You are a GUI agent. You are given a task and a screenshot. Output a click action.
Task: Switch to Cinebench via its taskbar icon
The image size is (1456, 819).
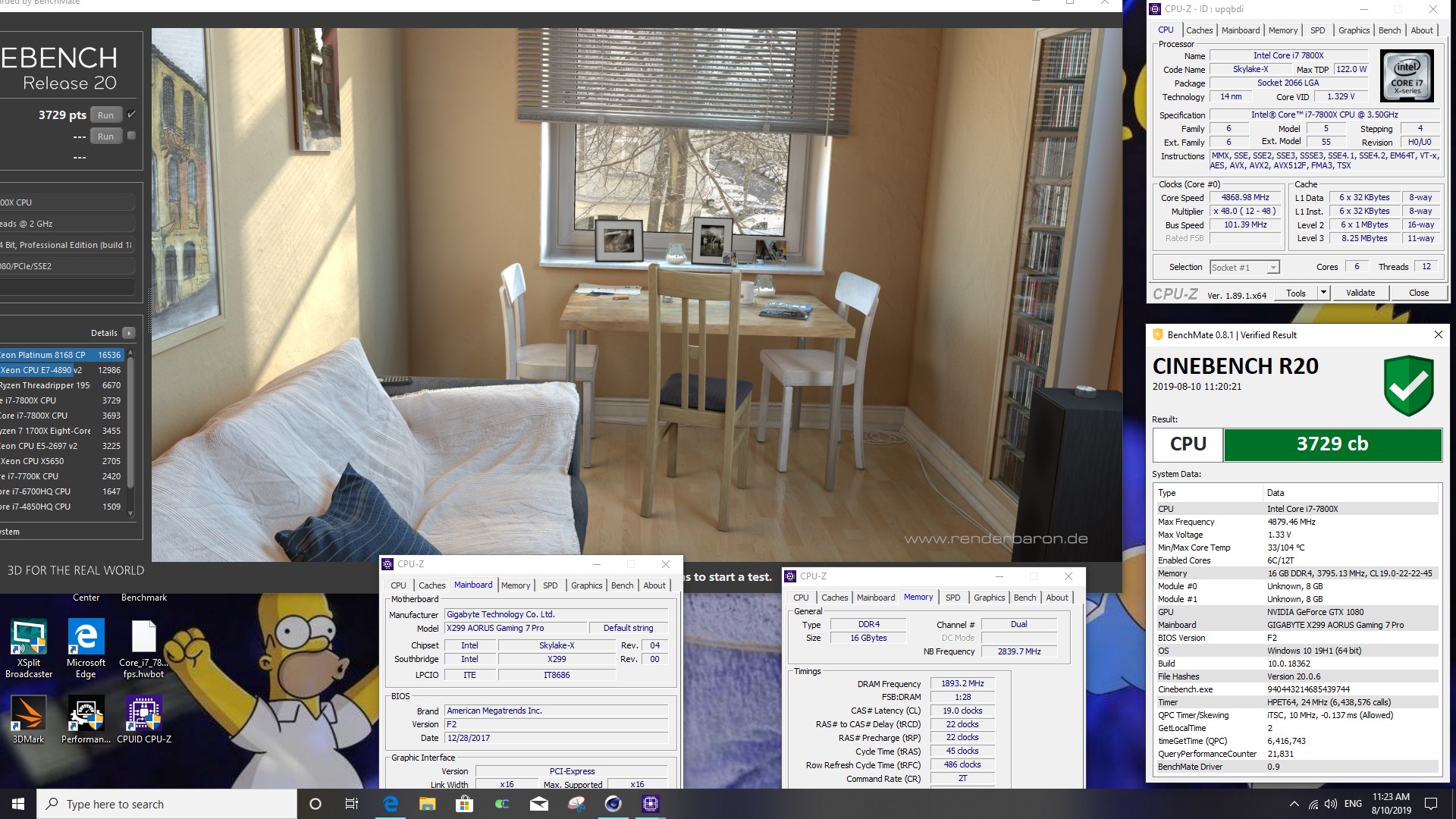(613, 804)
